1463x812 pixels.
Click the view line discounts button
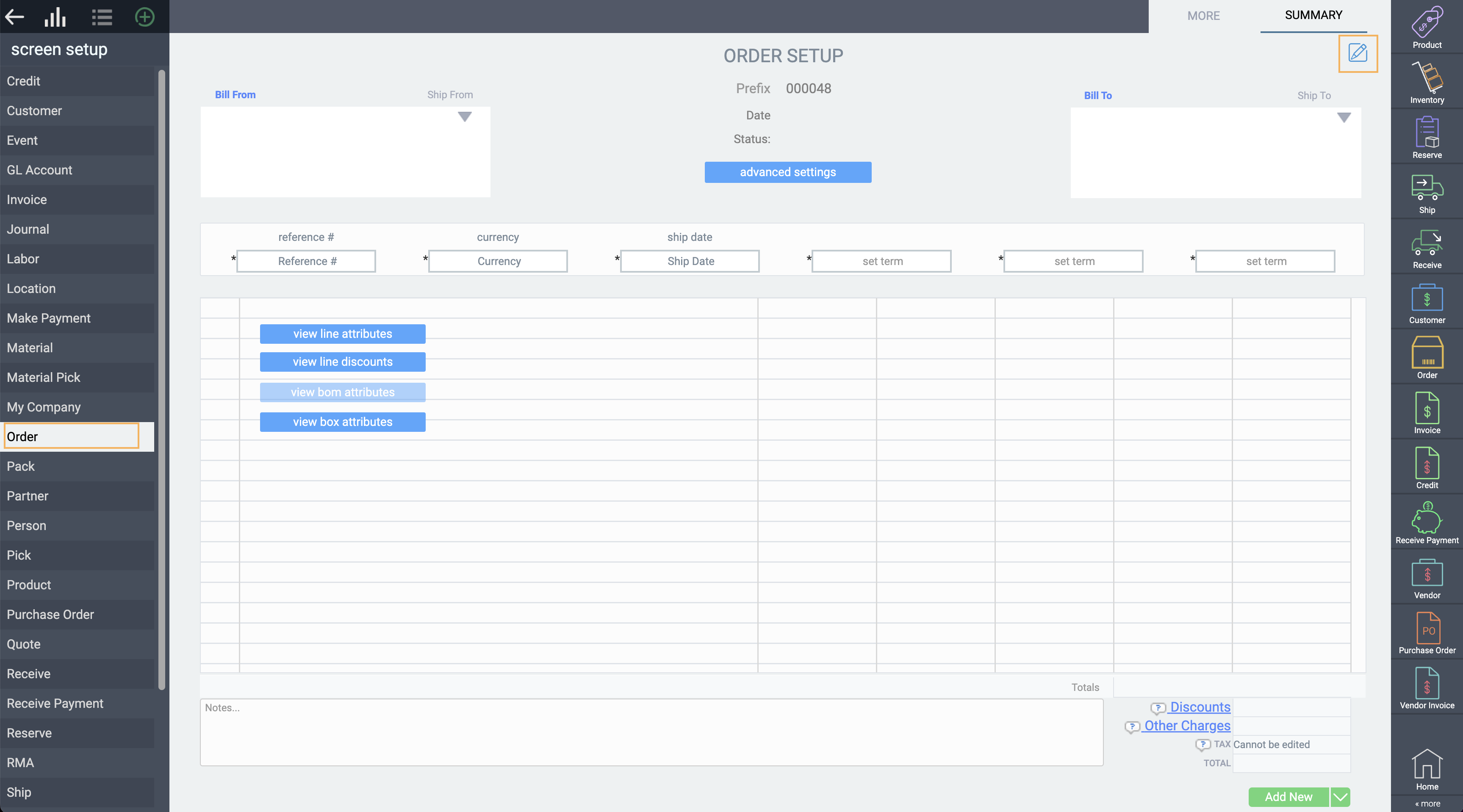[x=343, y=362]
